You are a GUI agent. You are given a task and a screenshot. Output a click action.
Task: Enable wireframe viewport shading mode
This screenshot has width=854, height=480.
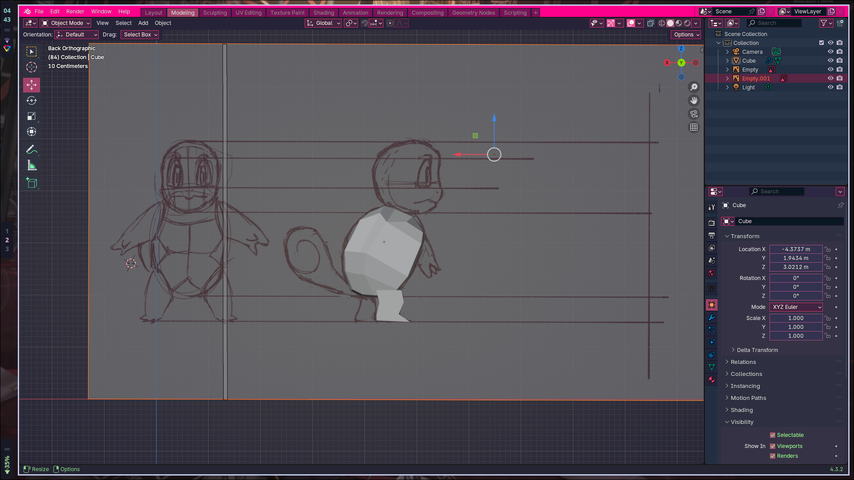[x=662, y=23]
